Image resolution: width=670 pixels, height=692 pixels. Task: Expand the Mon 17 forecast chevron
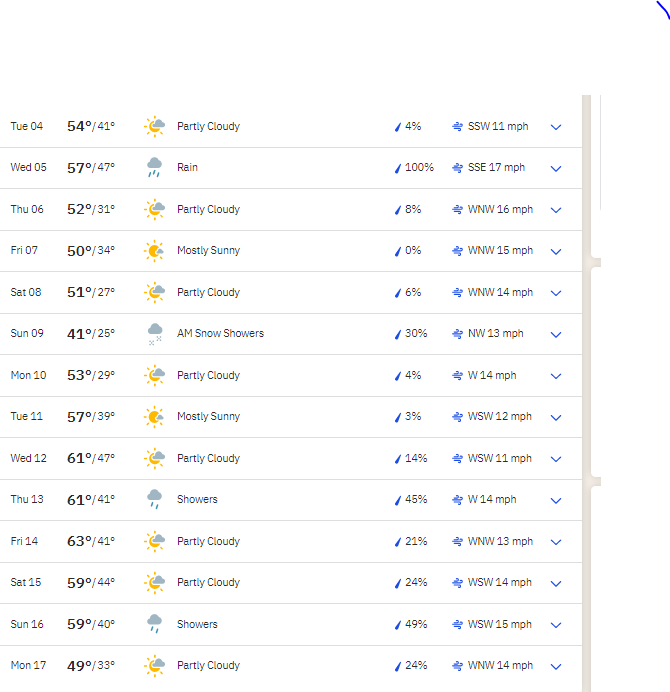[556, 666]
